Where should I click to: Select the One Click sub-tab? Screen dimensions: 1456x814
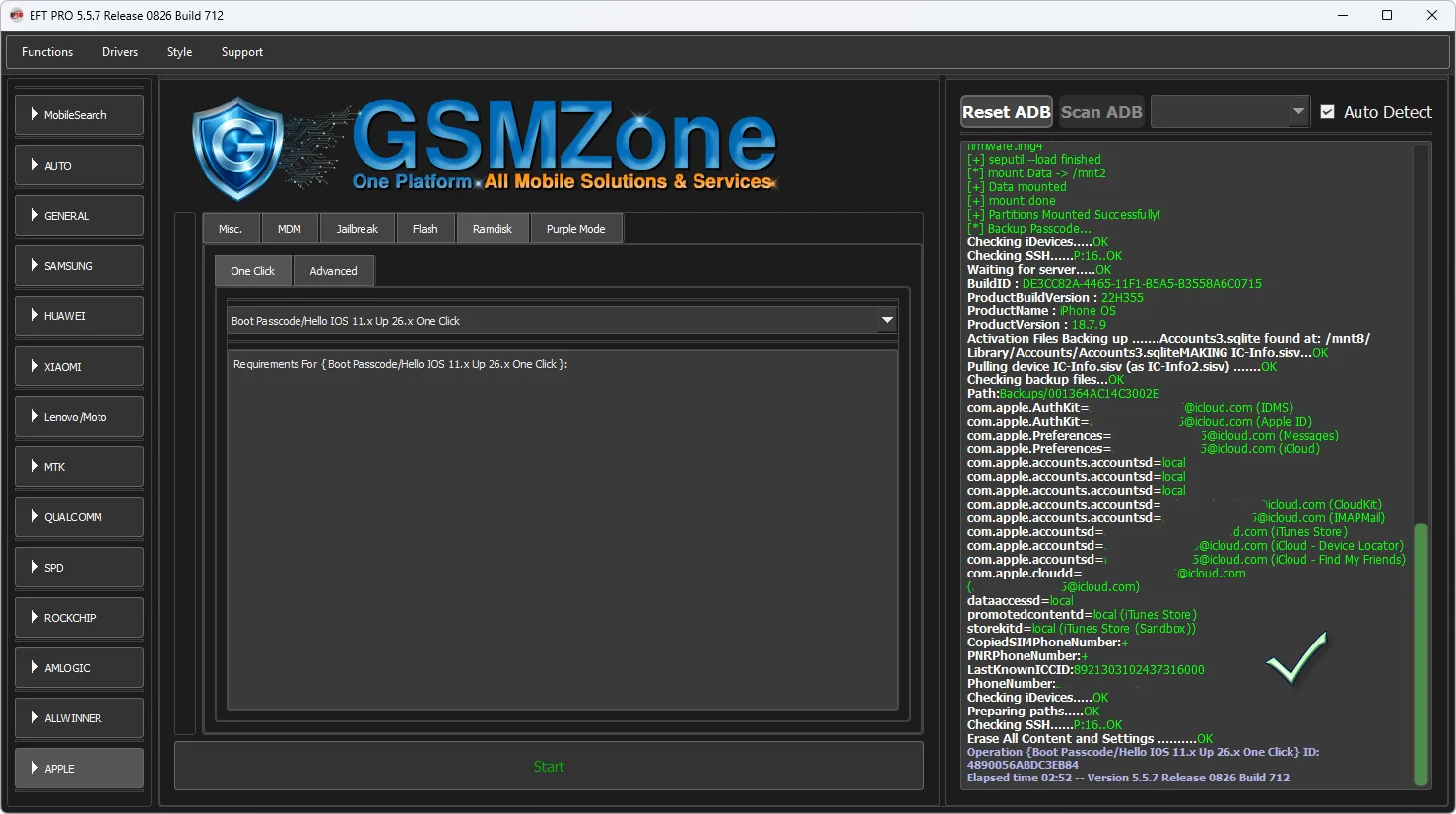pyautogui.click(x=253, y=271)
